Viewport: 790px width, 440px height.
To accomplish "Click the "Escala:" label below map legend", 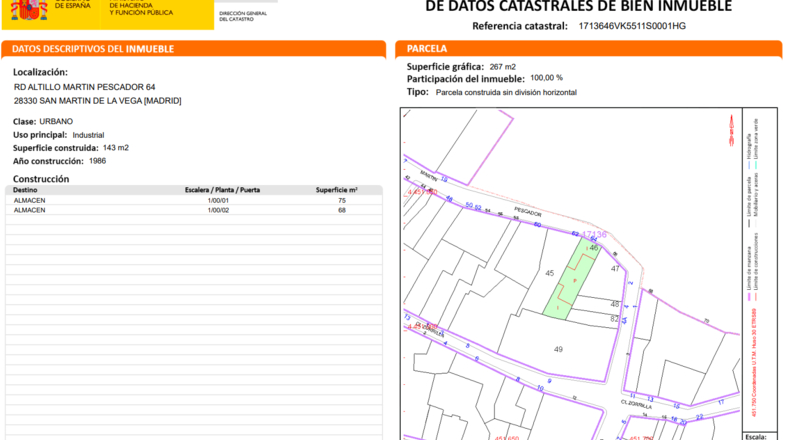I will pyautogui.click(x=756, y=436).
